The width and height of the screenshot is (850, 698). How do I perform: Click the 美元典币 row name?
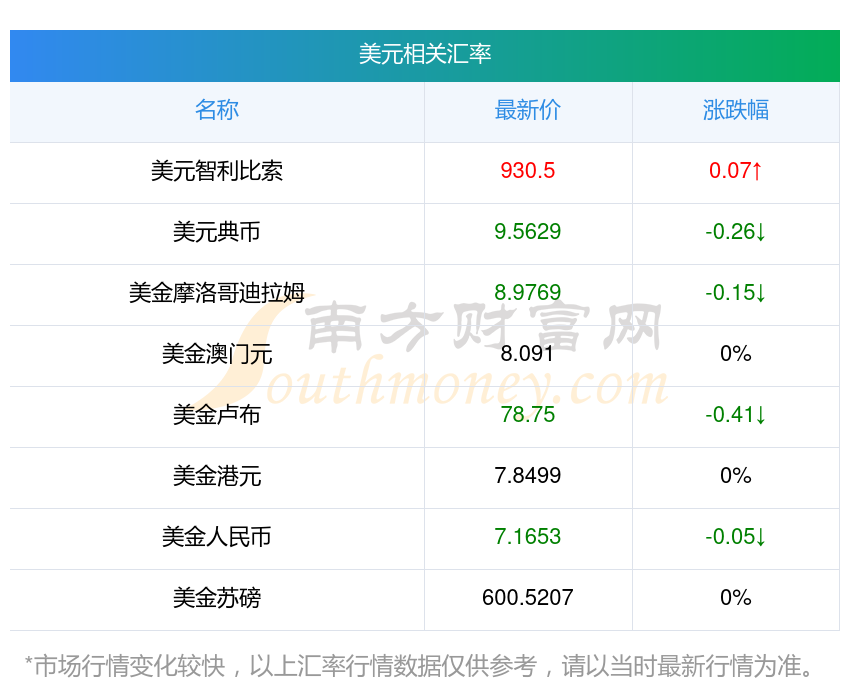pos(217,232)
